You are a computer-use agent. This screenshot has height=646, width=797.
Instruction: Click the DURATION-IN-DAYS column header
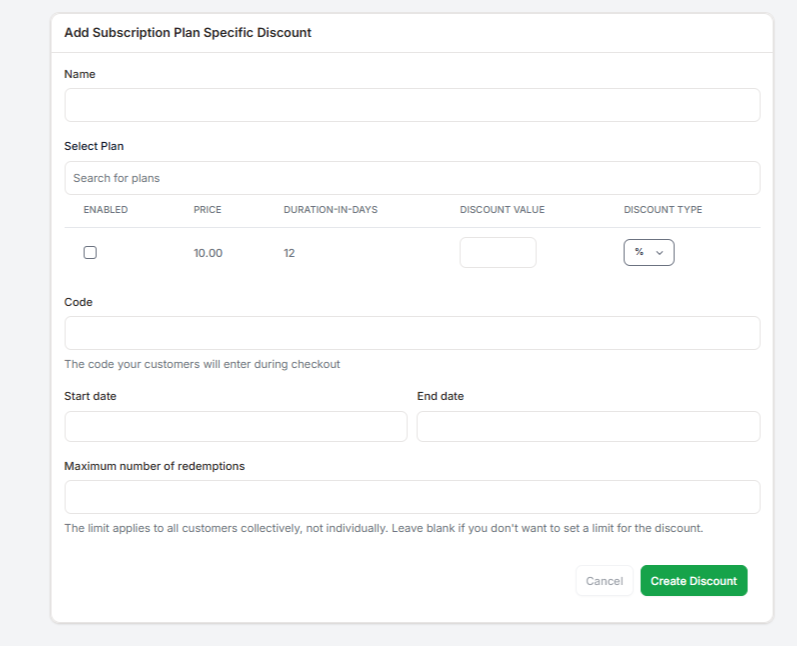(330, 210)
